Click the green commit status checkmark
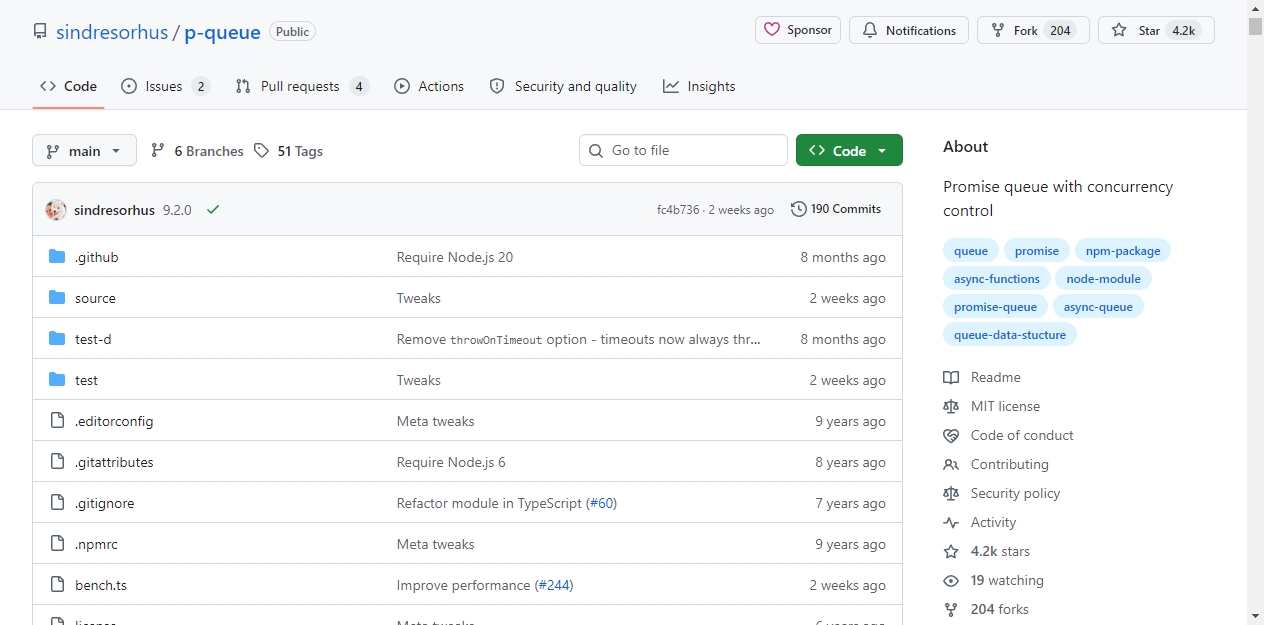Screen dimensions: 1264x625 (x=213, y=210)
